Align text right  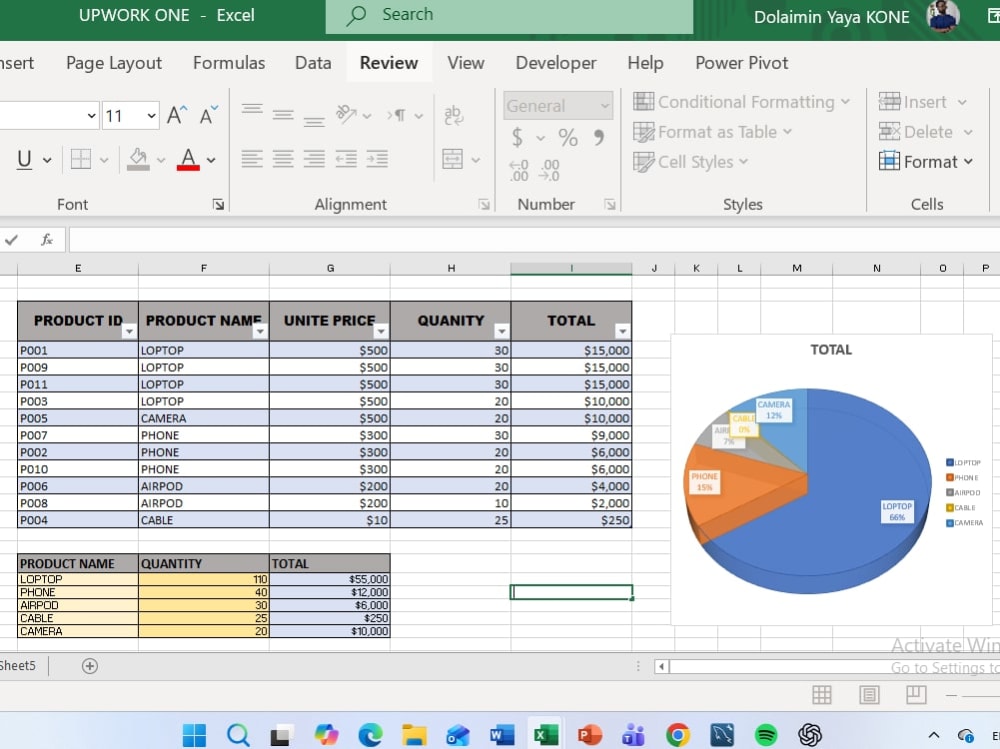point(314,159)
